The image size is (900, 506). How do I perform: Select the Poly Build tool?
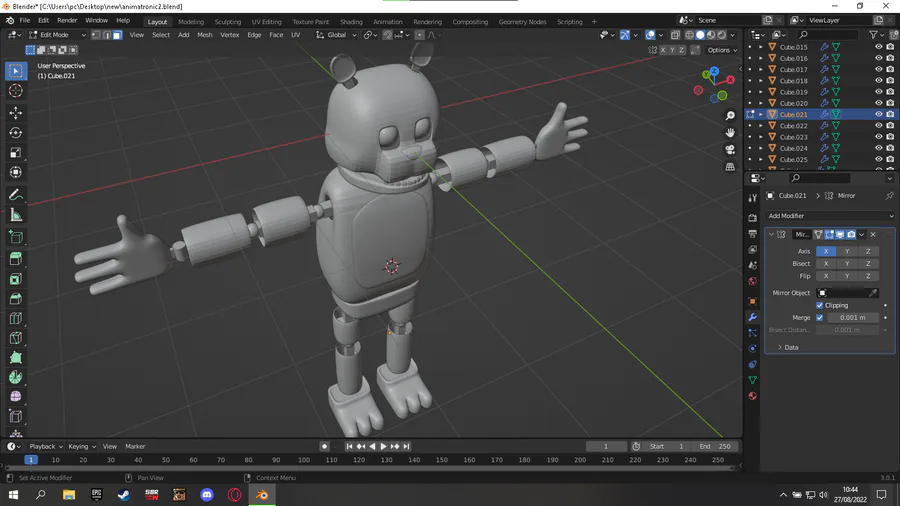click(15, 357)
